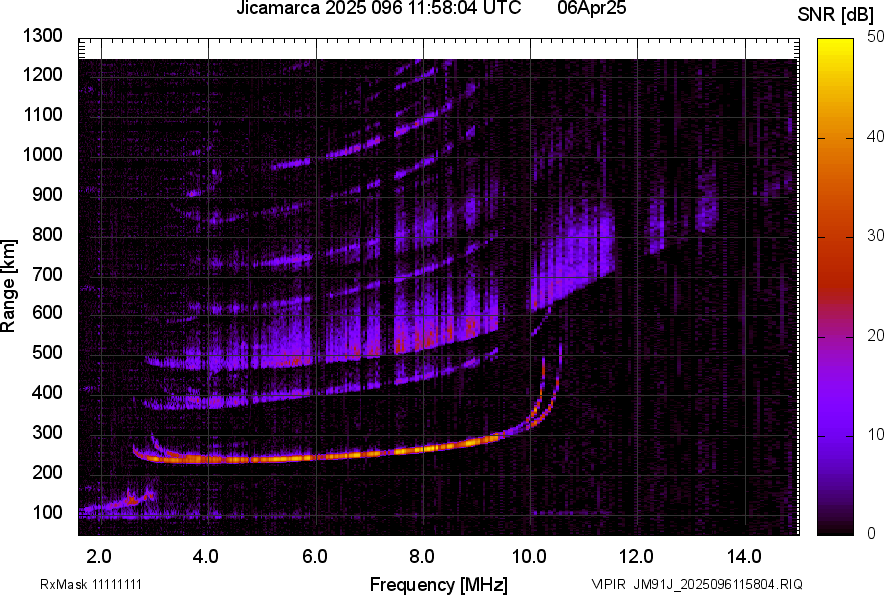Click the range tick label "300"
The image size is (884, 595).
point(47,432)
